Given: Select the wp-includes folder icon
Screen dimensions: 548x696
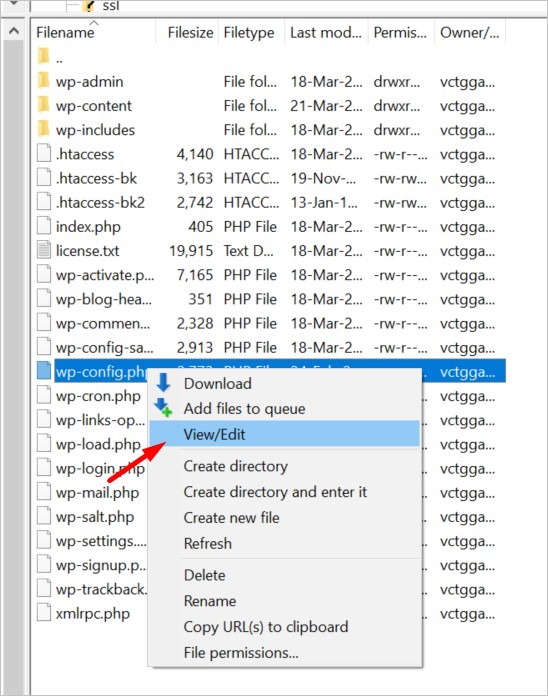Looking at the screenshot, I should click(x=43, y=130).
